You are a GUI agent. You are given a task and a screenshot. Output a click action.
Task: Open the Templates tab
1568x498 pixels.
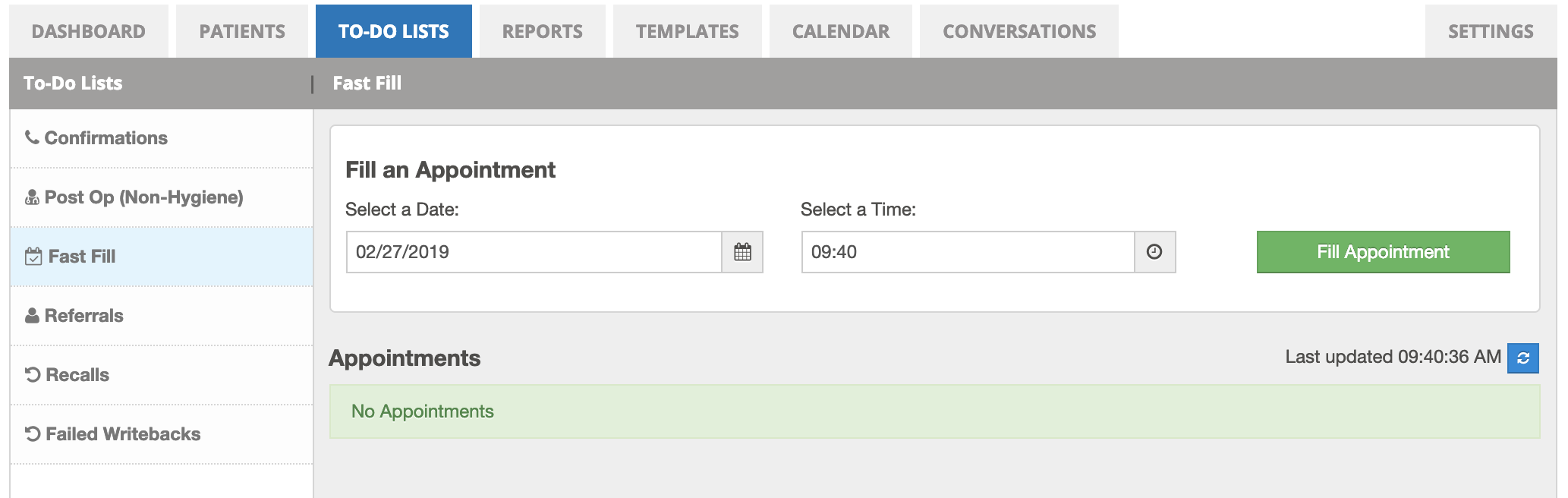pyautogui.click(x=688, y=32)
